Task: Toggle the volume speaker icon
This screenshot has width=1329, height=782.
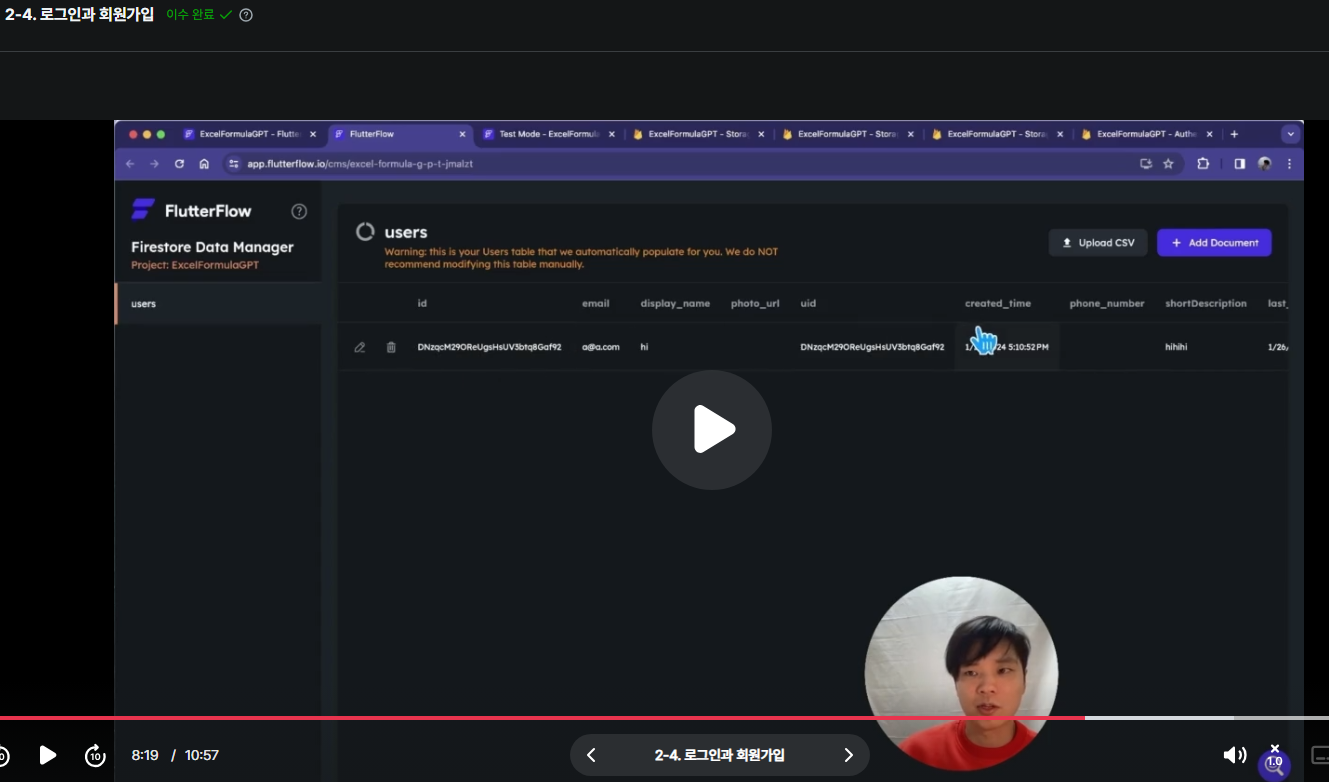Action: click(1235, 755)
